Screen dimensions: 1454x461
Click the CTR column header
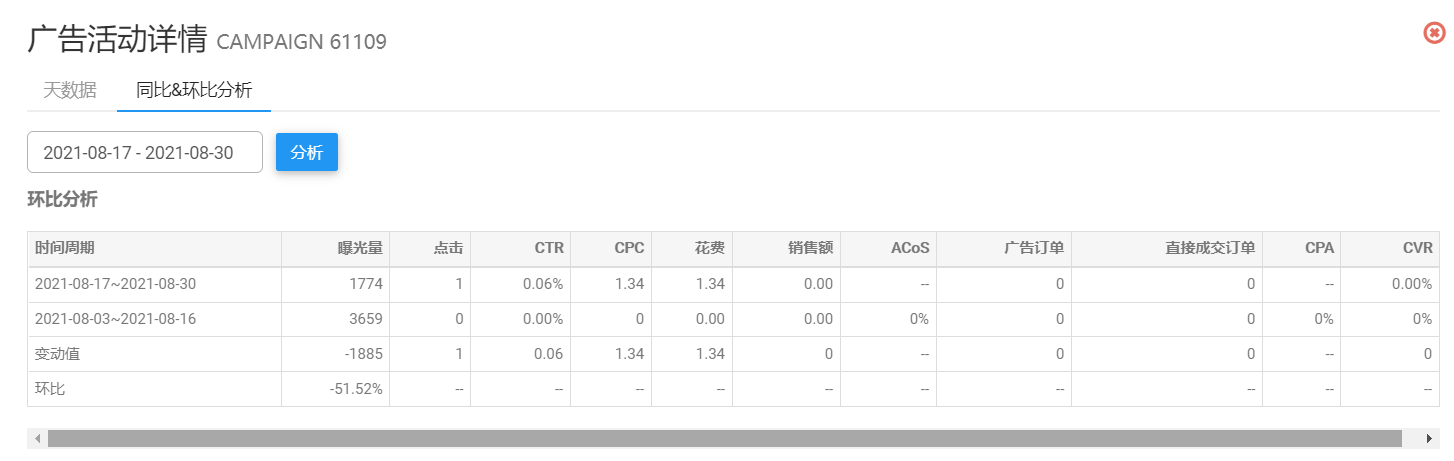tap(549, 248)
